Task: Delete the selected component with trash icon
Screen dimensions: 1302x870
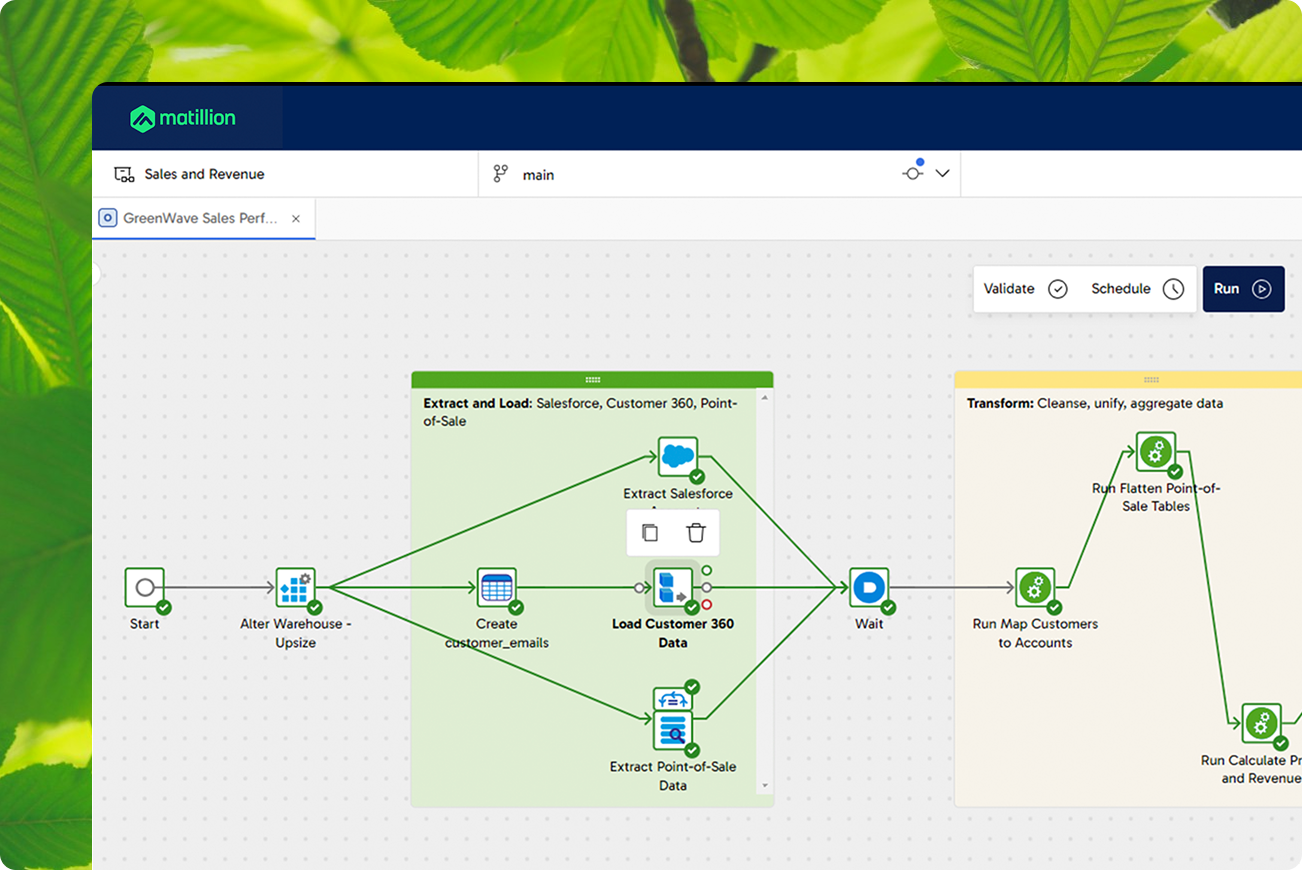Action: point(696,533)
